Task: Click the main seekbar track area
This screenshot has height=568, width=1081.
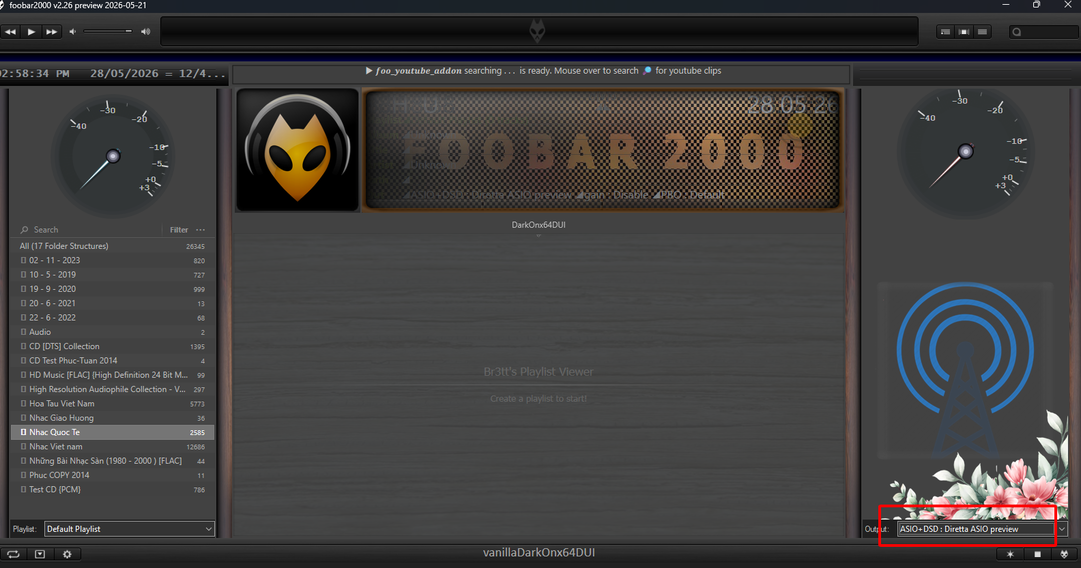Action: click(x=540, y=32)
